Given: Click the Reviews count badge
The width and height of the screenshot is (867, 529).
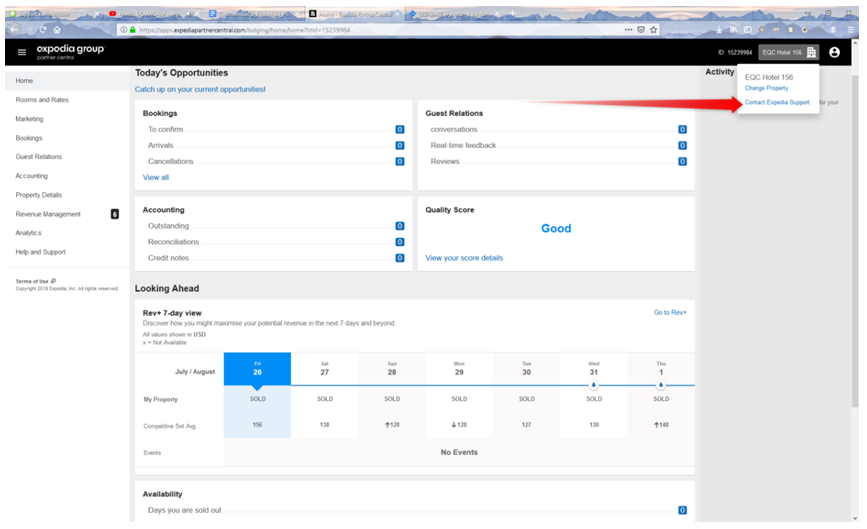Looking at the screenshot, I should pyautogui.click(x=682, y=161).
